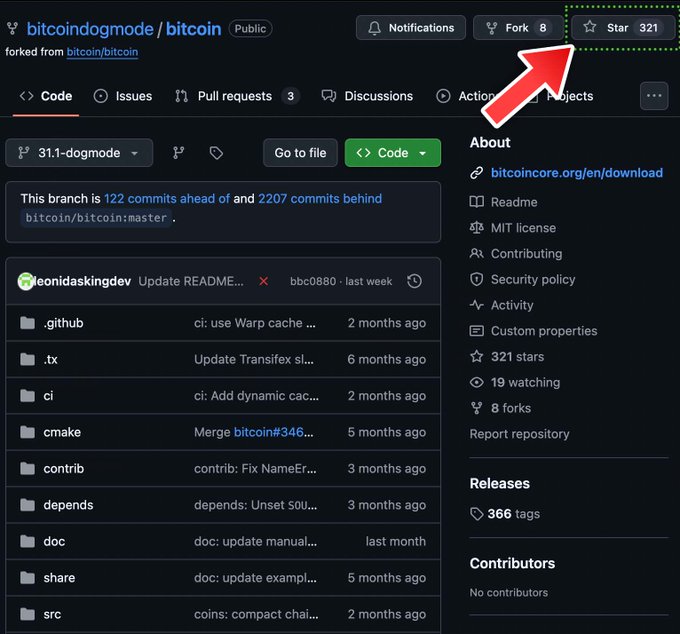Switch to the Code tab
The image size is (680, 634).
click(46, 96)
